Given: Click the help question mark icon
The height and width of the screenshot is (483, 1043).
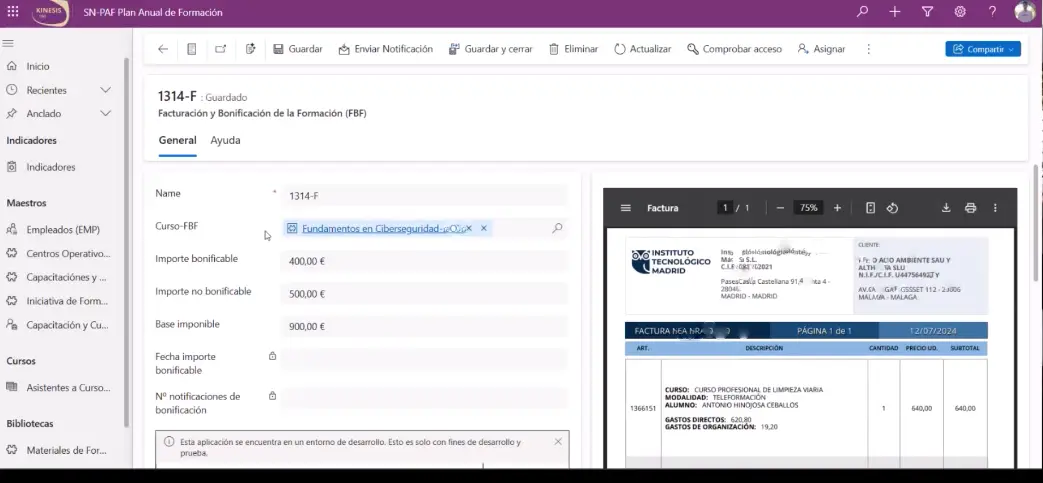Looking at the screenshot, I should tap(992, 11).
